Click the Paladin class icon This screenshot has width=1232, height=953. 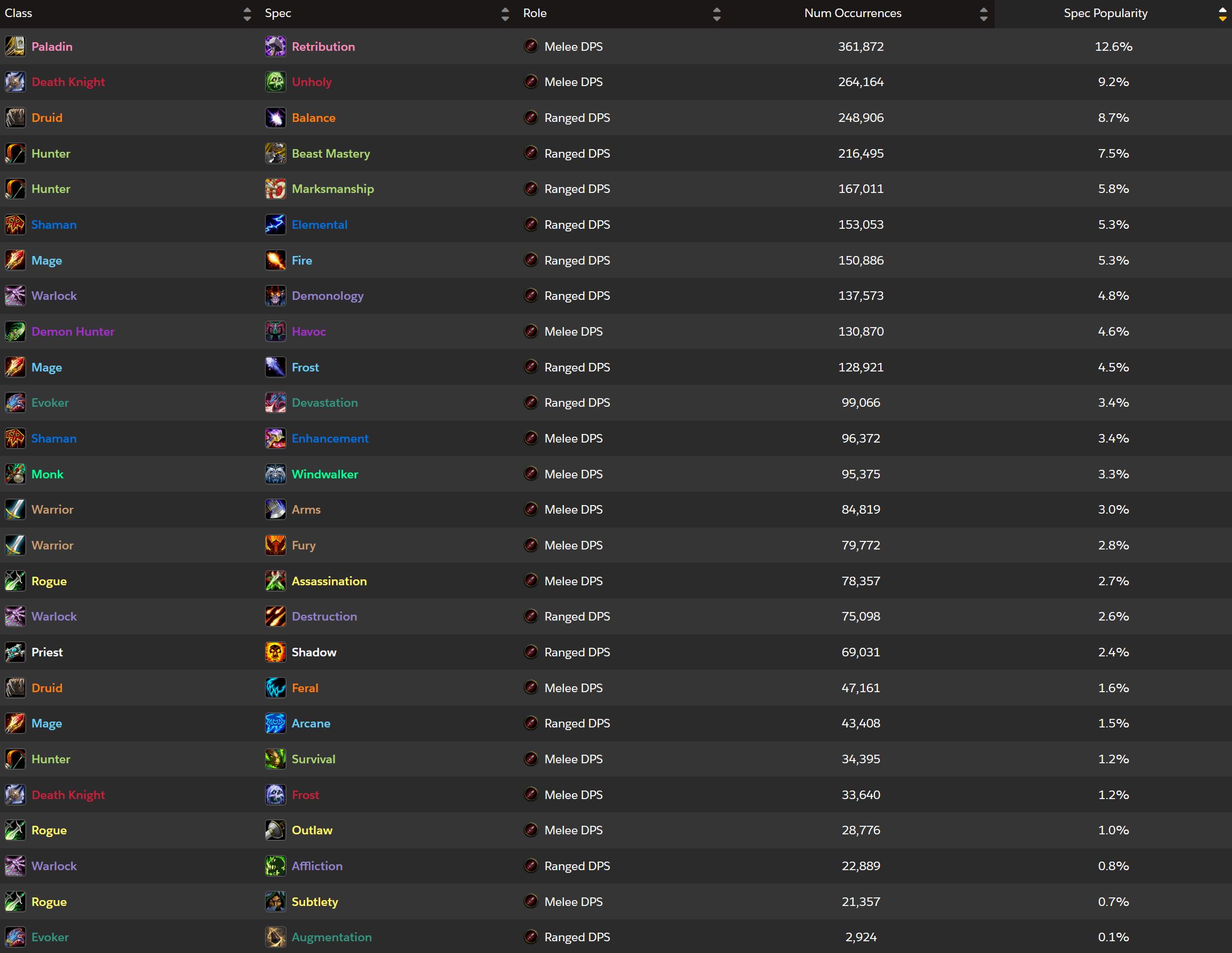pyautogui.click(x=15, y=47)
